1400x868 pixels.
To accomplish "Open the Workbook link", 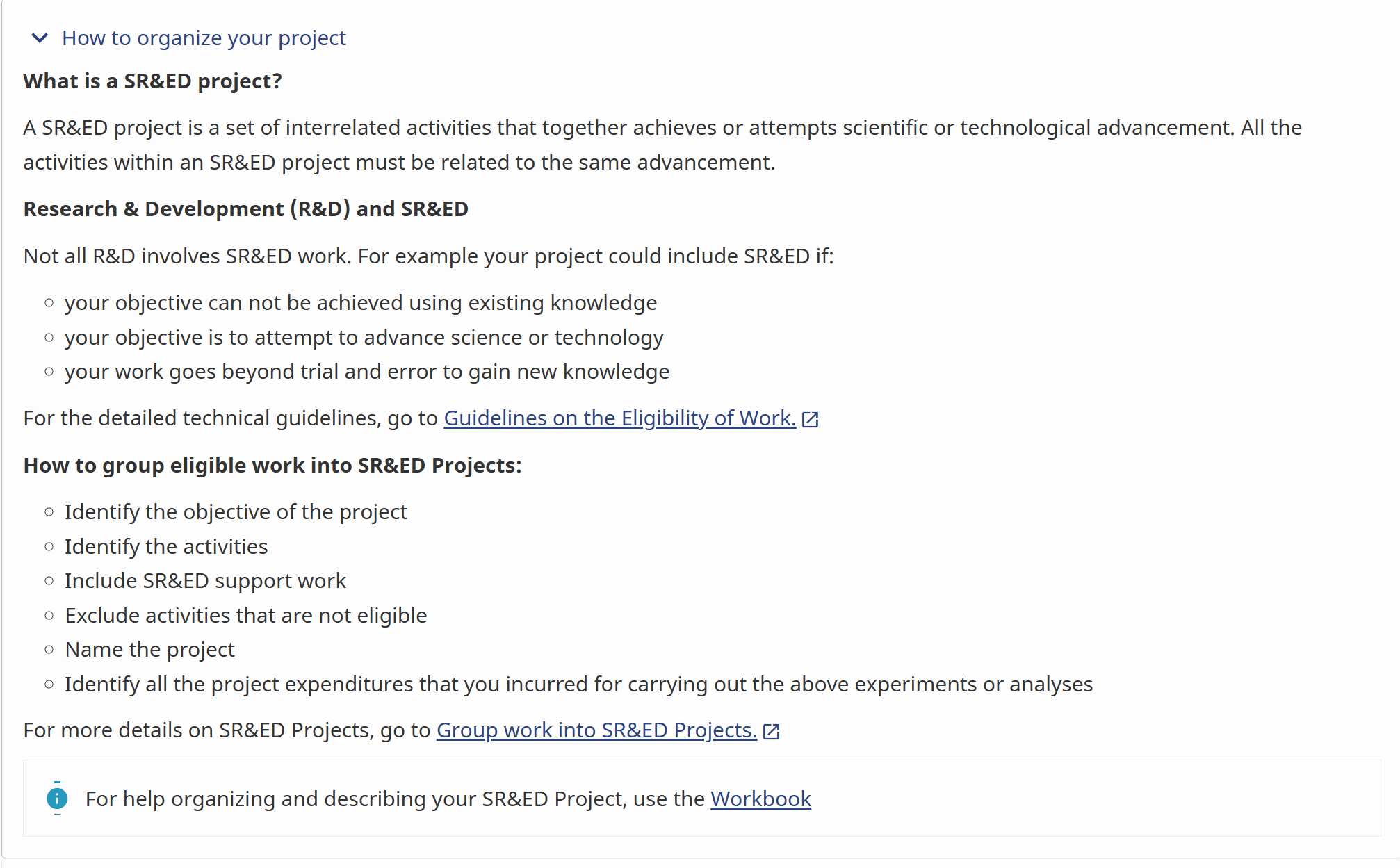I will click(x=760, y=799).
